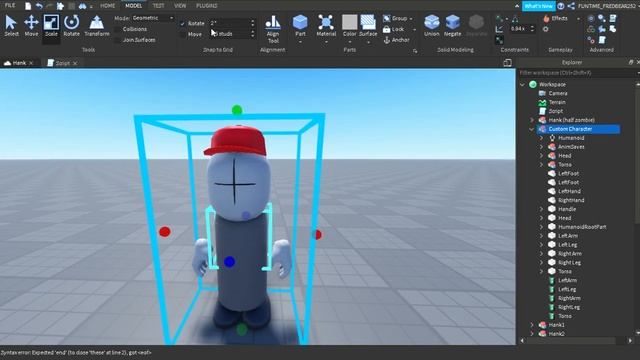Open the Mode Geometric dropdown
Viewport: 640px width, 360px height.
point(153,18)
